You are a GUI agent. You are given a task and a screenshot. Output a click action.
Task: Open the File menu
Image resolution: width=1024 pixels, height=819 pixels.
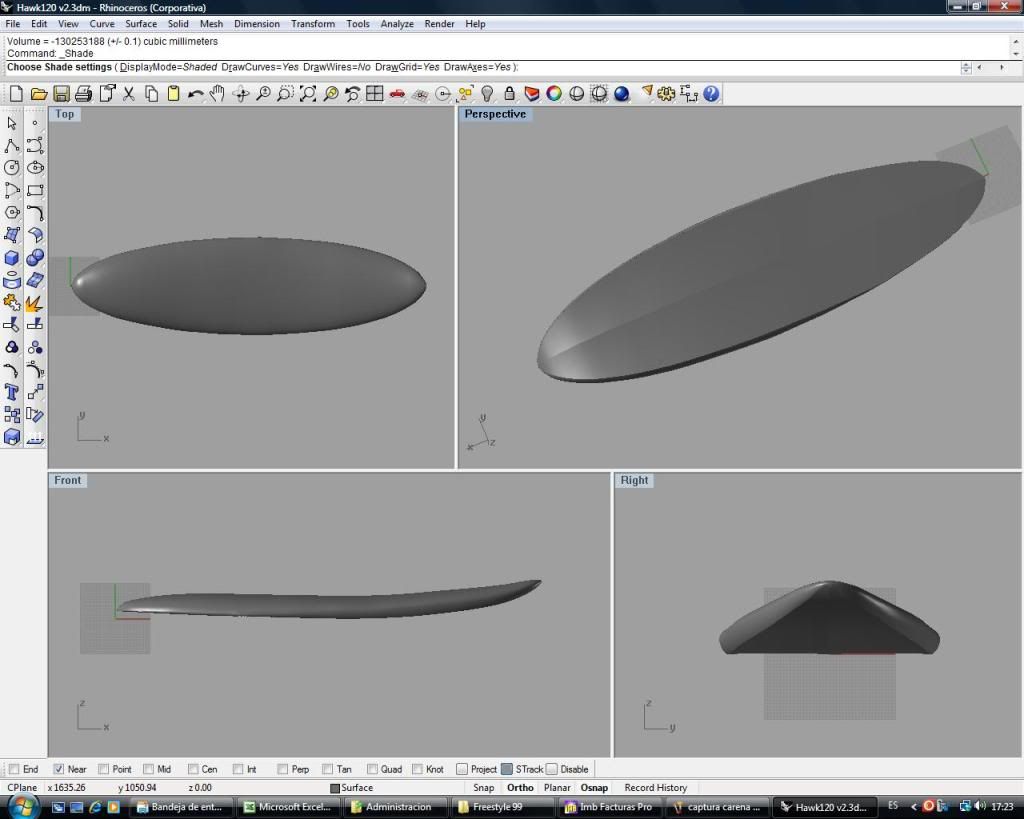pyautogui.click(x=12, y=24)
